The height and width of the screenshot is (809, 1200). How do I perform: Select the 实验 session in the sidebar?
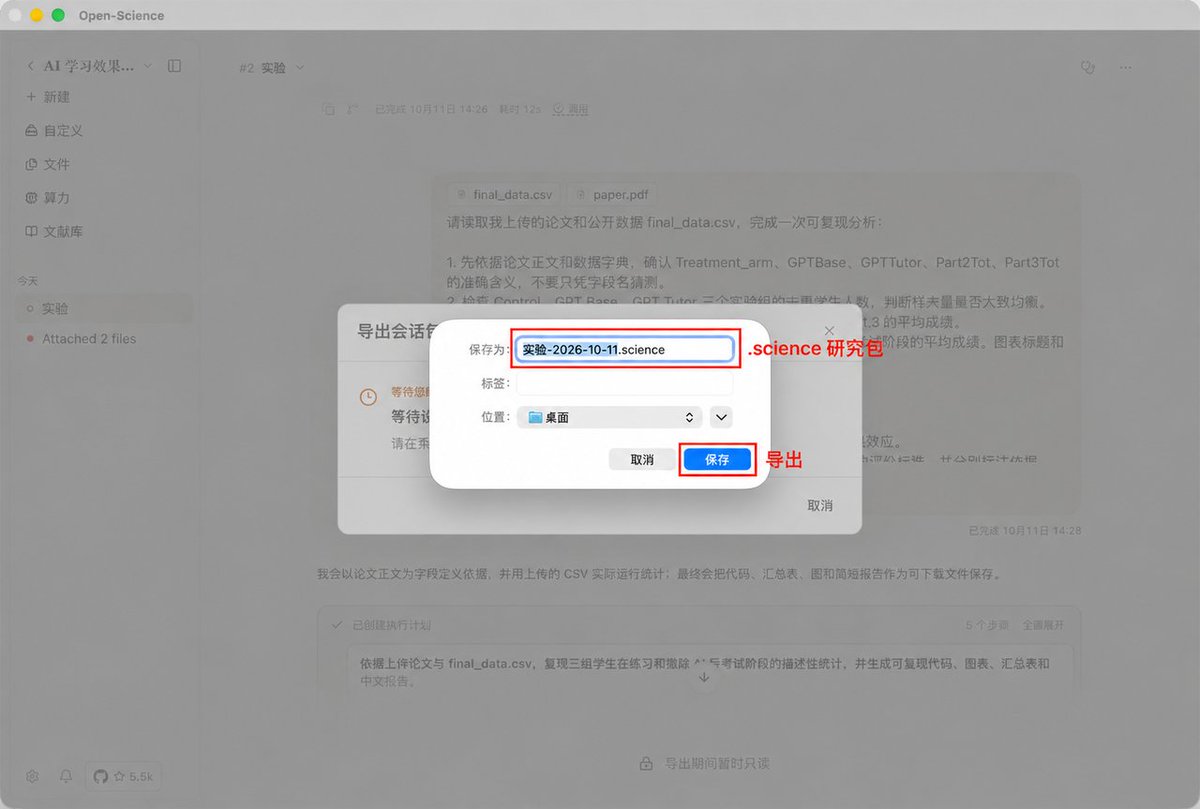(x=107, y=309)
